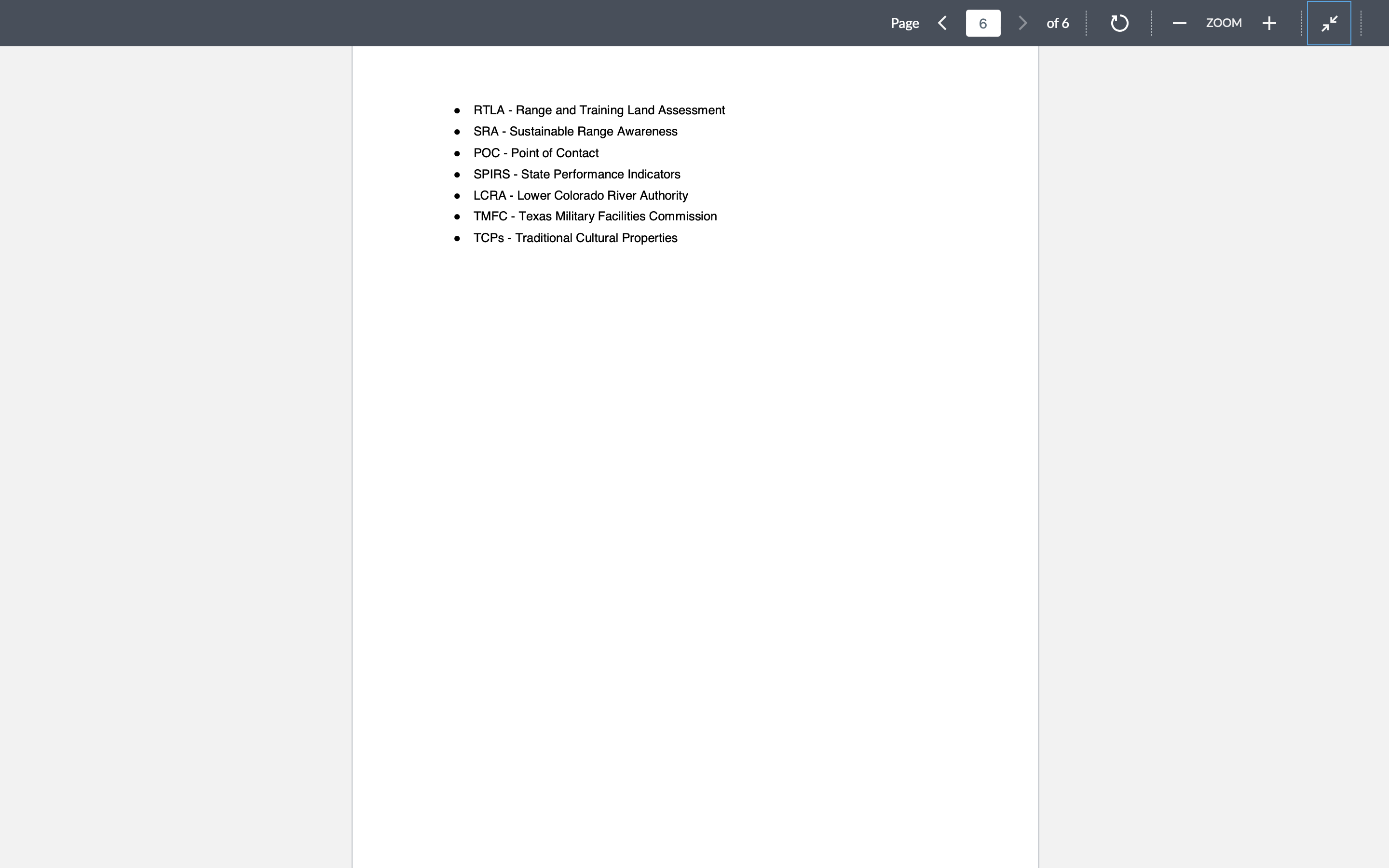Click the POC - Point of Contact entry
Screen dimensions: 1389x868
click(x=535, y=153)
